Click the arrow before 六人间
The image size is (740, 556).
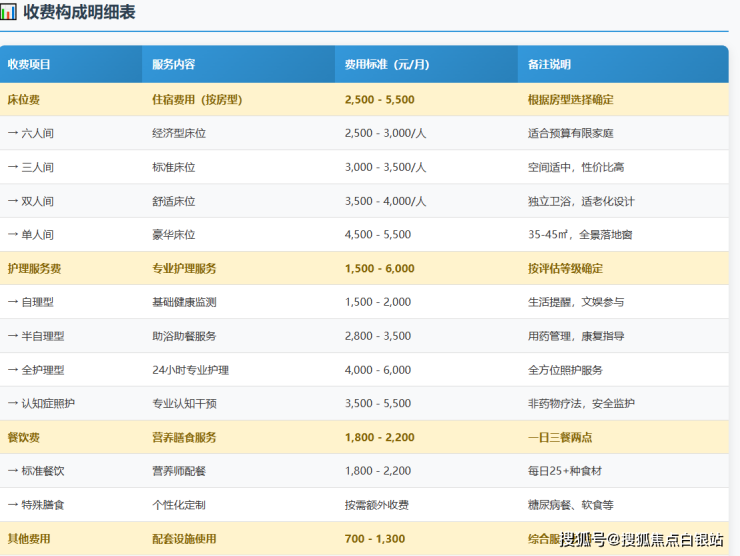pos(12,133)
